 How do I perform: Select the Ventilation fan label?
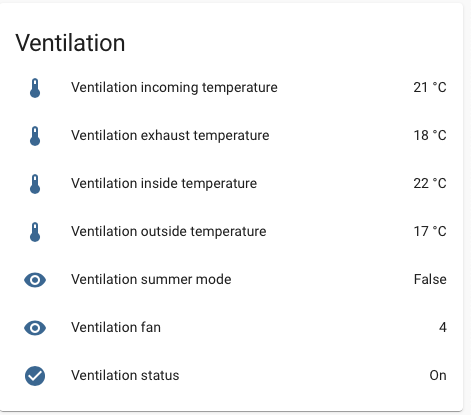click(x=116, y=328)
